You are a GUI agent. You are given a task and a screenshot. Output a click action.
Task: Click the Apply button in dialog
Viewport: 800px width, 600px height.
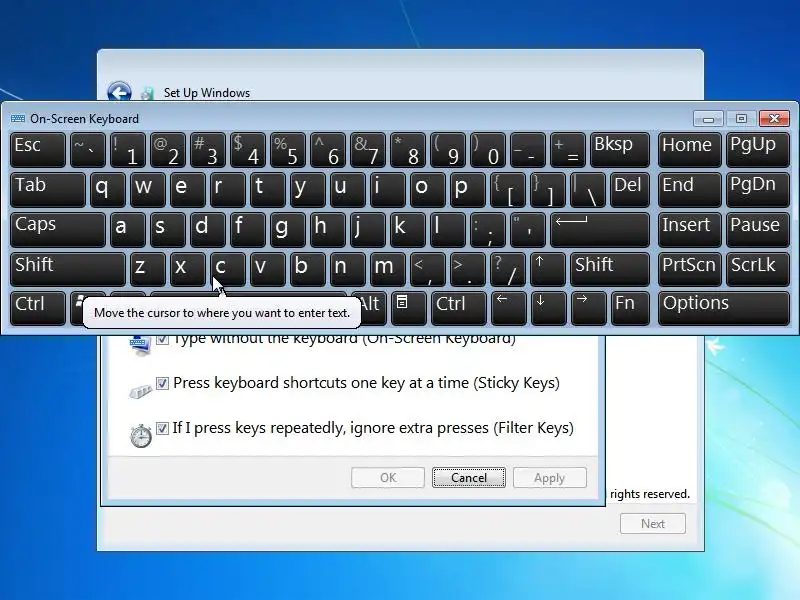pos(549,478)
